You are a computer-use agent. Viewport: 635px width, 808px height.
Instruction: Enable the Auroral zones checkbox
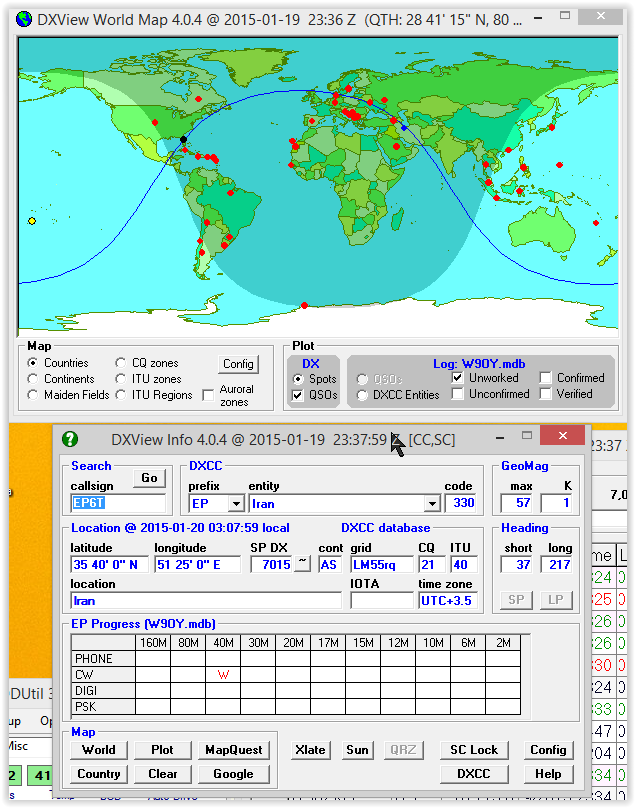[x=208, y=395]
